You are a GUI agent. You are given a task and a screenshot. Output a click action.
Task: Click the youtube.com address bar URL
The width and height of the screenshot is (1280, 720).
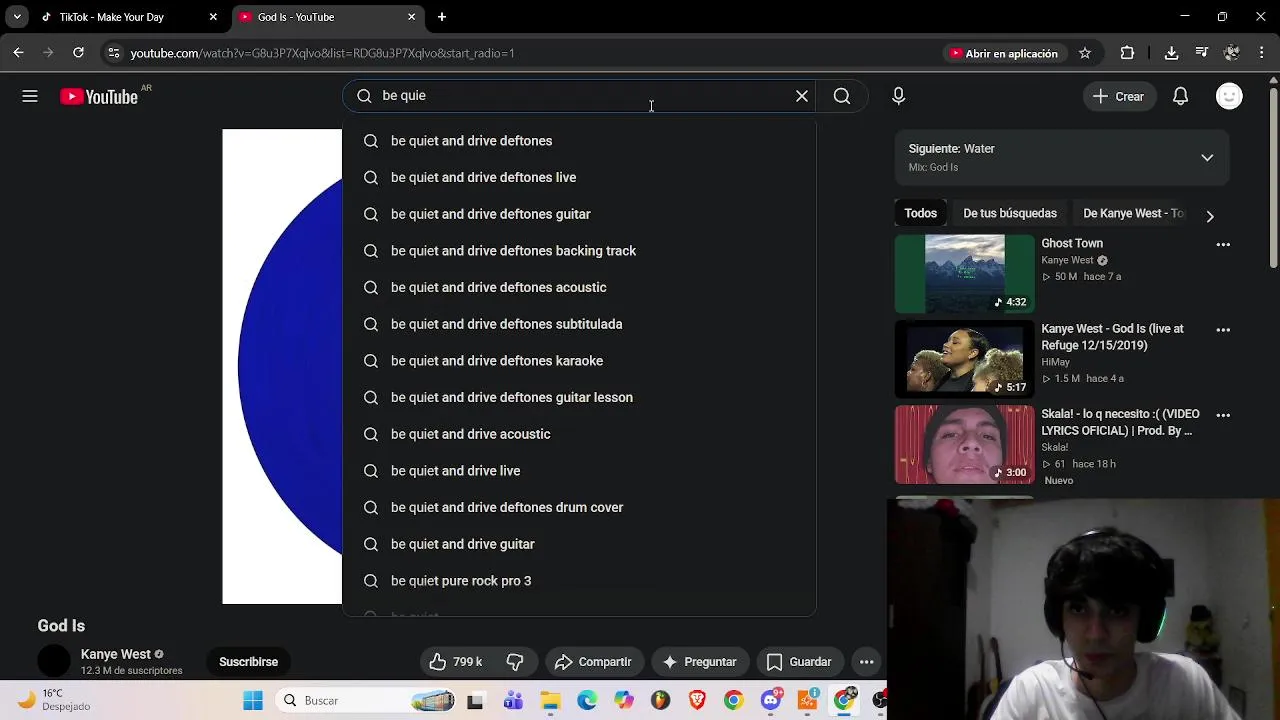coord(322,53)
